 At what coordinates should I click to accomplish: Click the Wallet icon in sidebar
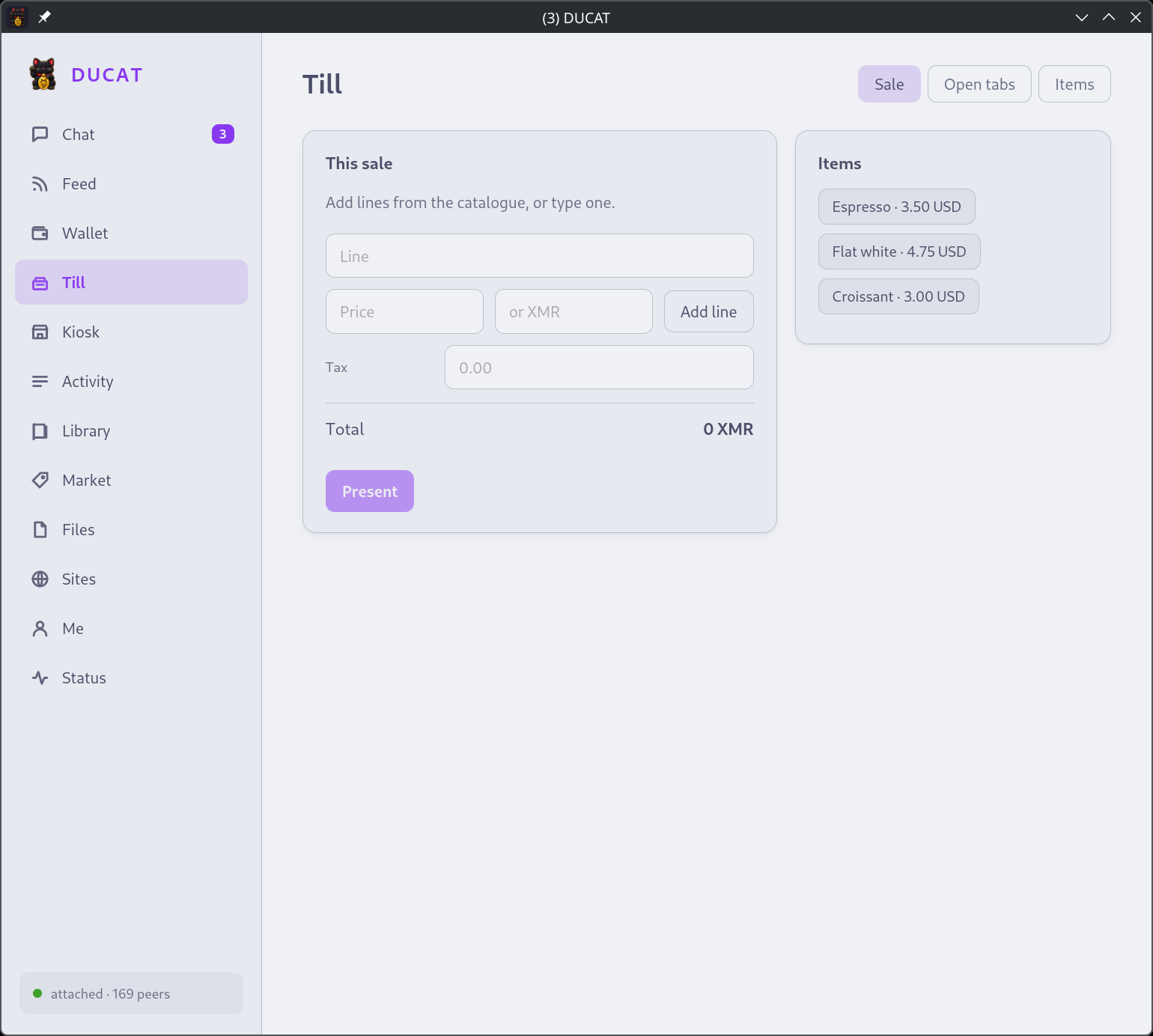click(40, 234)
